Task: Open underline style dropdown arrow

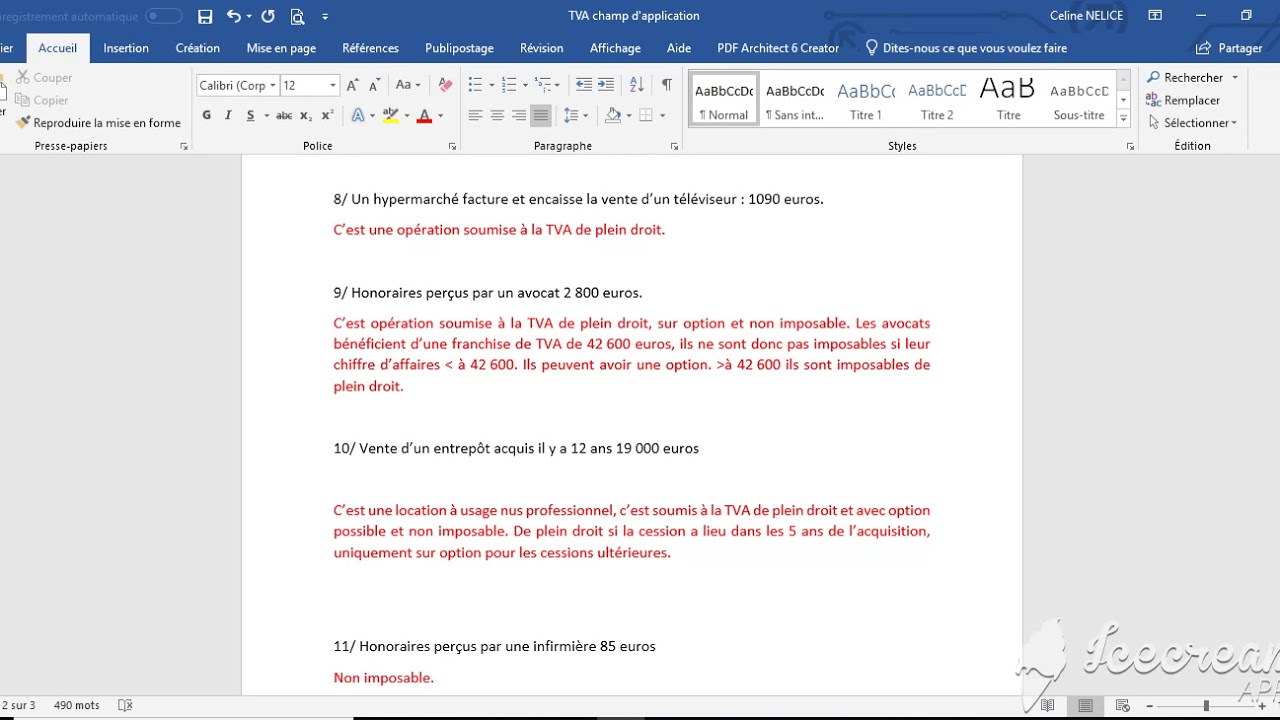Action: 267,116
